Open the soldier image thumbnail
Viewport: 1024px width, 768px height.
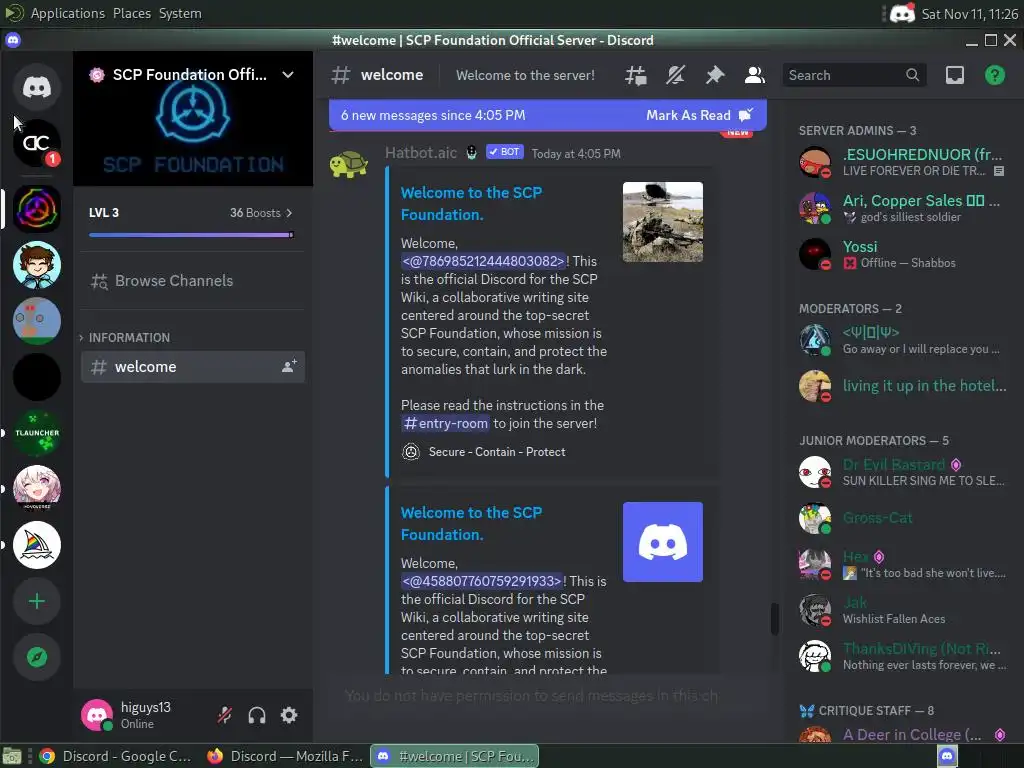point(662,222)
